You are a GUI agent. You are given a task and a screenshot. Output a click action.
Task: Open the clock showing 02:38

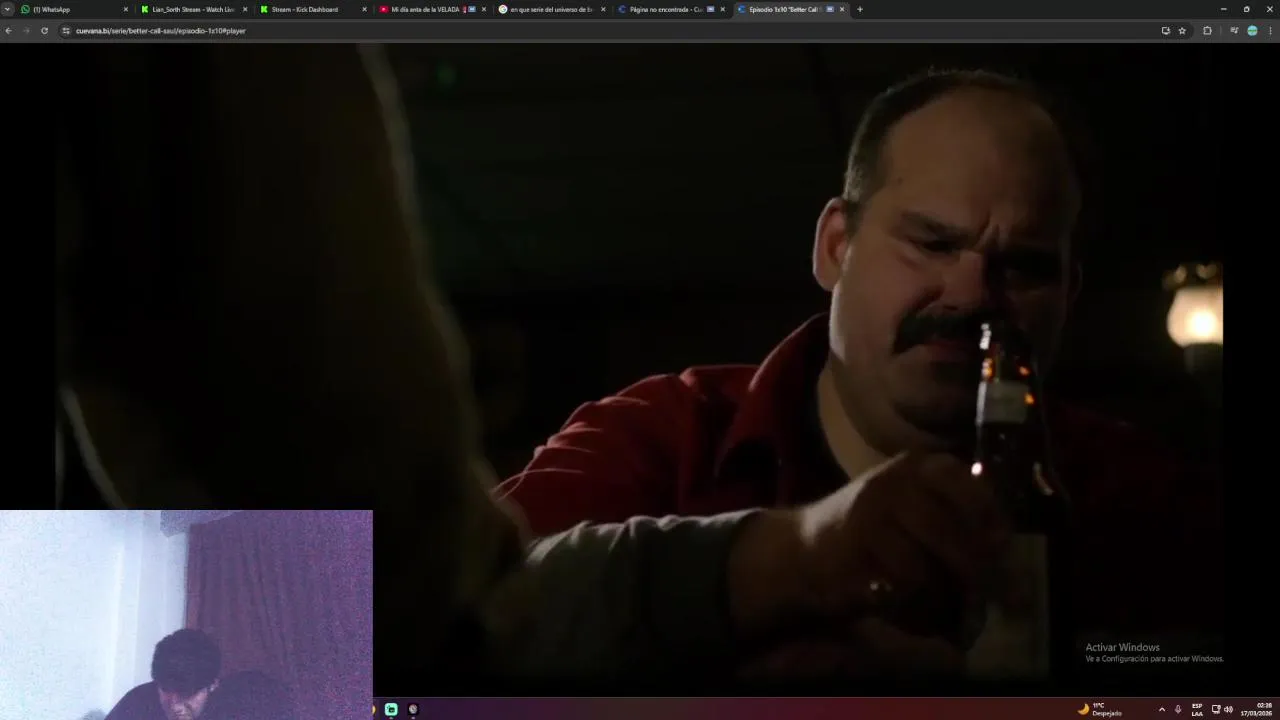1257,709
